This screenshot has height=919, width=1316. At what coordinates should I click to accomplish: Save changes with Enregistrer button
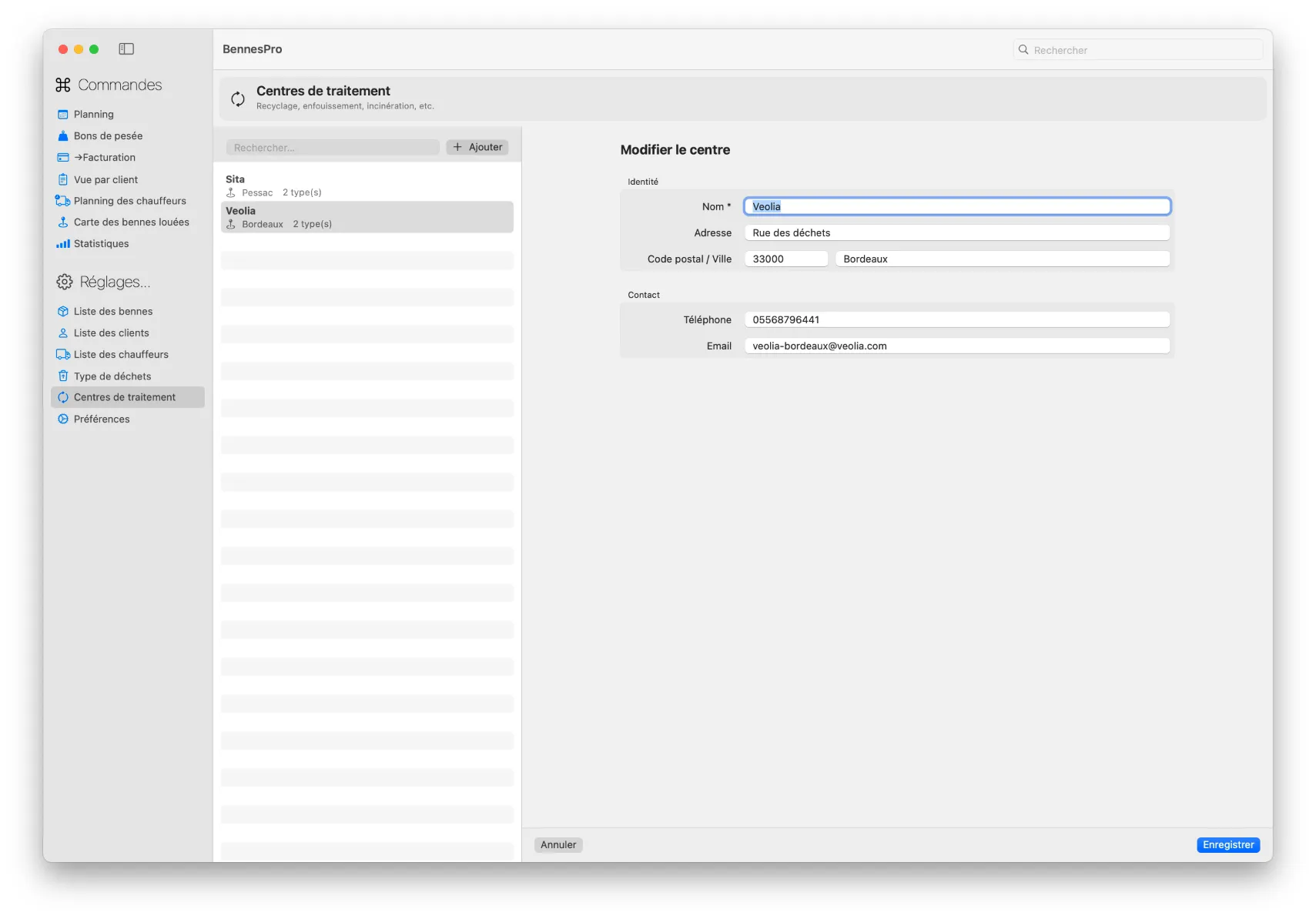click(x=1227, y=845)
